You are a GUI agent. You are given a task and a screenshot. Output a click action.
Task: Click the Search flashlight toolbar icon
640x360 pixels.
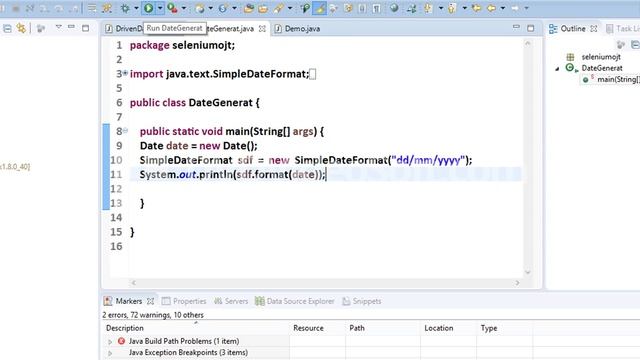coord(279,8)
